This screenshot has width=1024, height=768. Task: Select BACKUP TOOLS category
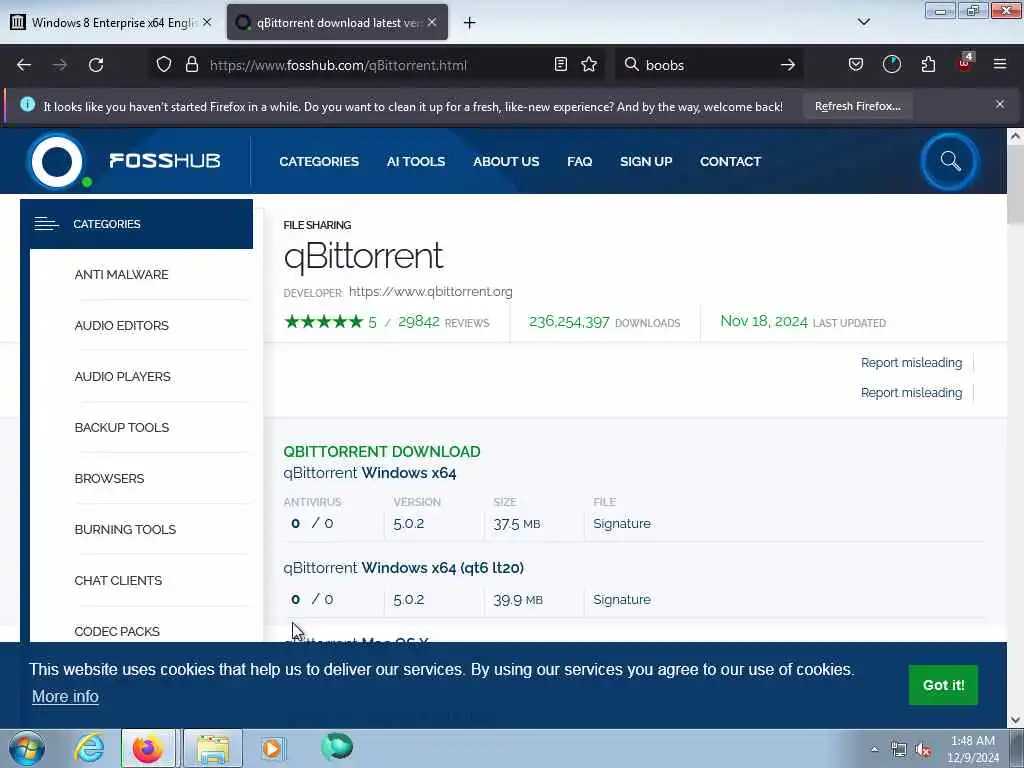coord(122,427)
